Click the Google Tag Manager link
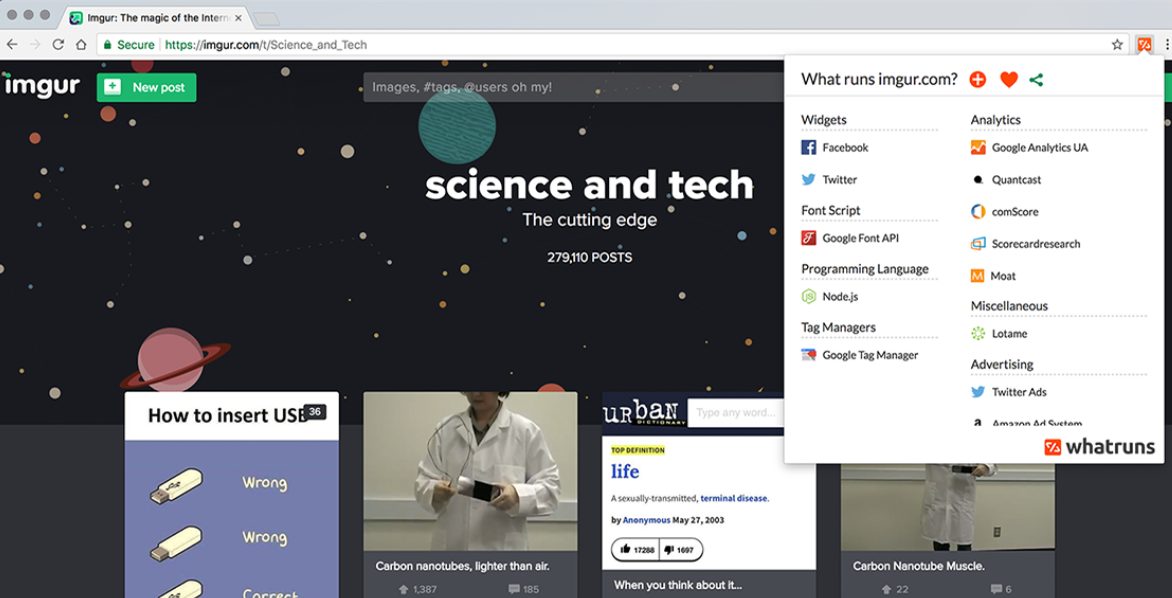The width and height of the screenshot is (1172, 598). click(870, 355)
